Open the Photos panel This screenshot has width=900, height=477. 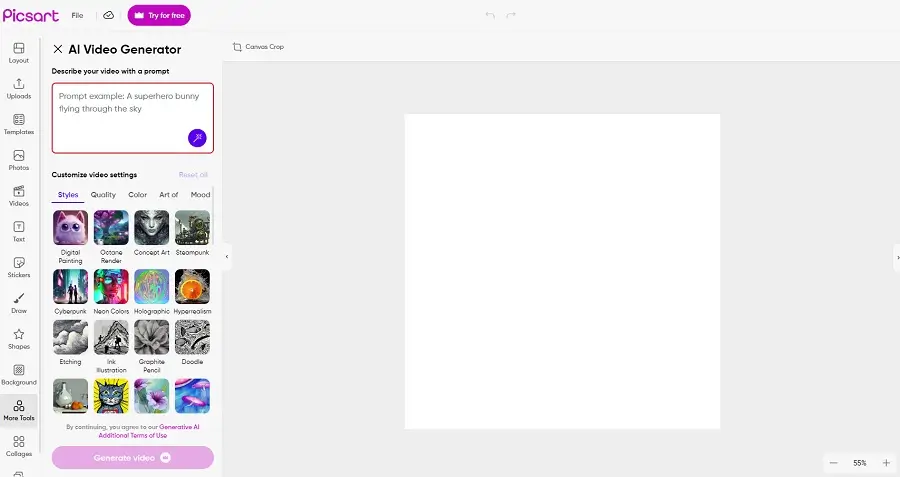[x=19, y=161]
